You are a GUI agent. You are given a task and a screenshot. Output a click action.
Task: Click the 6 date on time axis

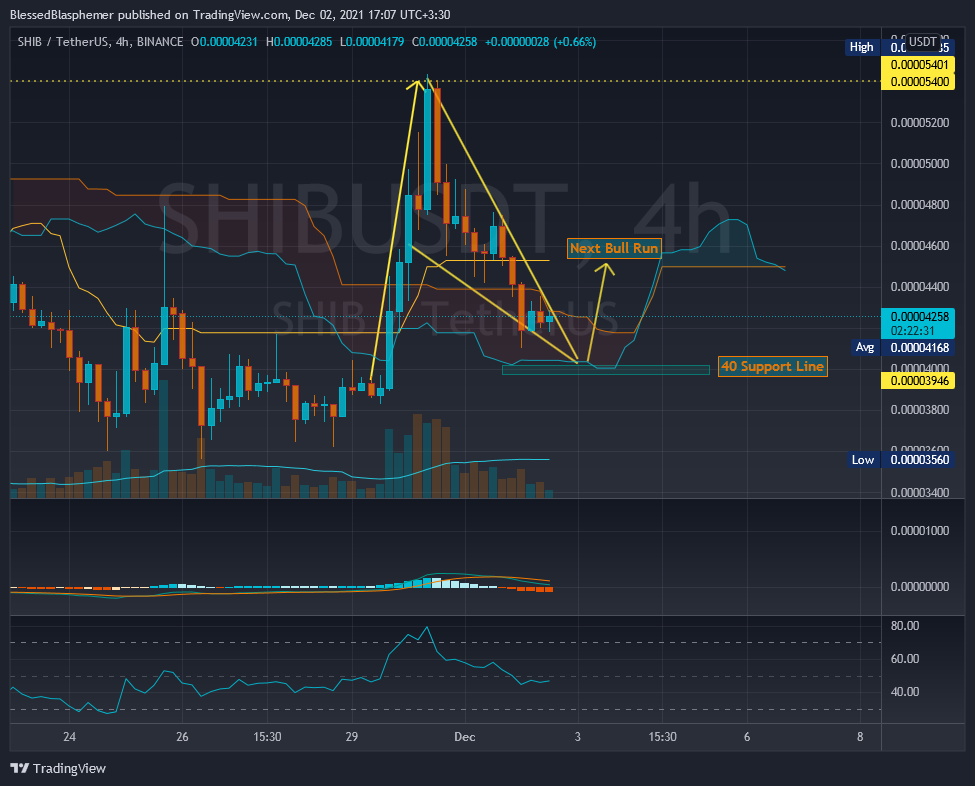coord(747,737)
